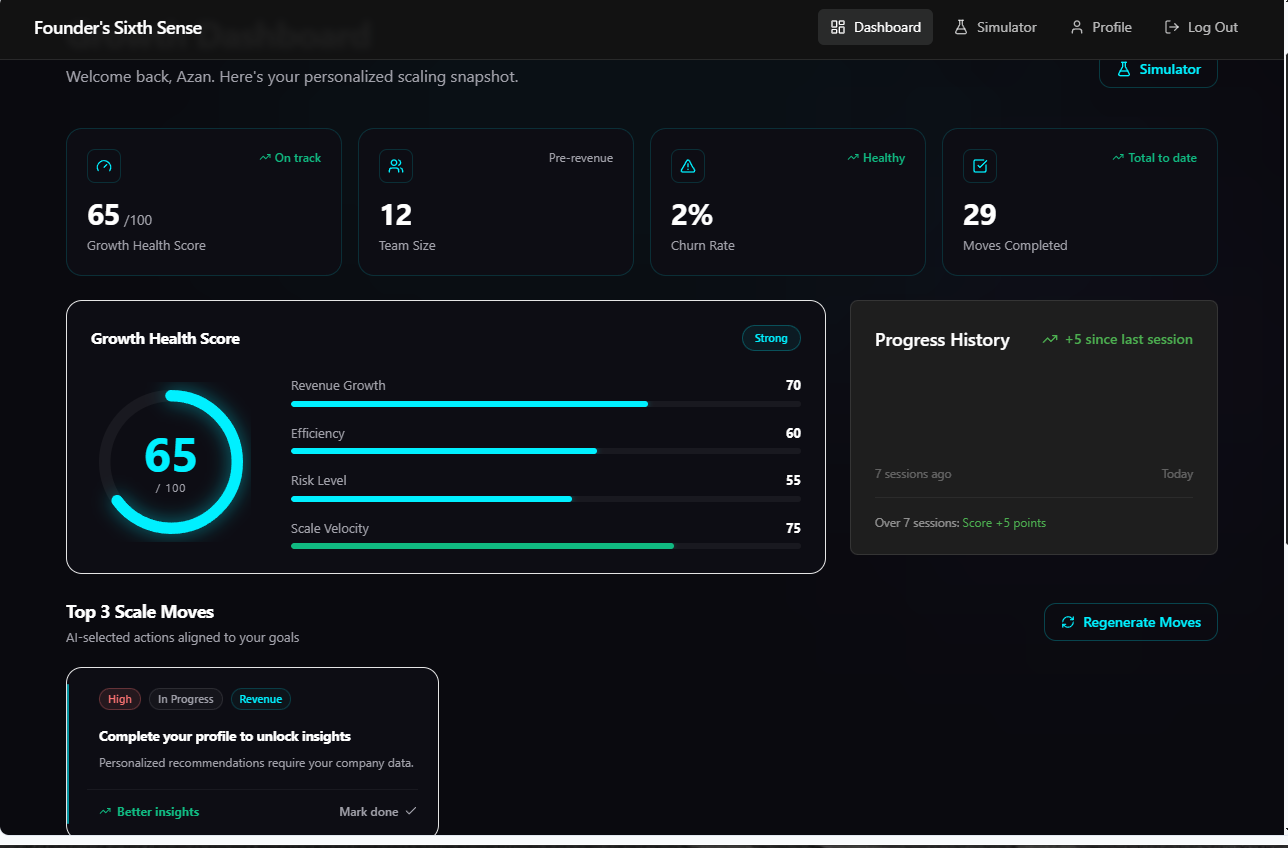Click the cyan Simulator button below navbar
Viewport: 1288px width, 848px height.
click(x=1158, y=69)
